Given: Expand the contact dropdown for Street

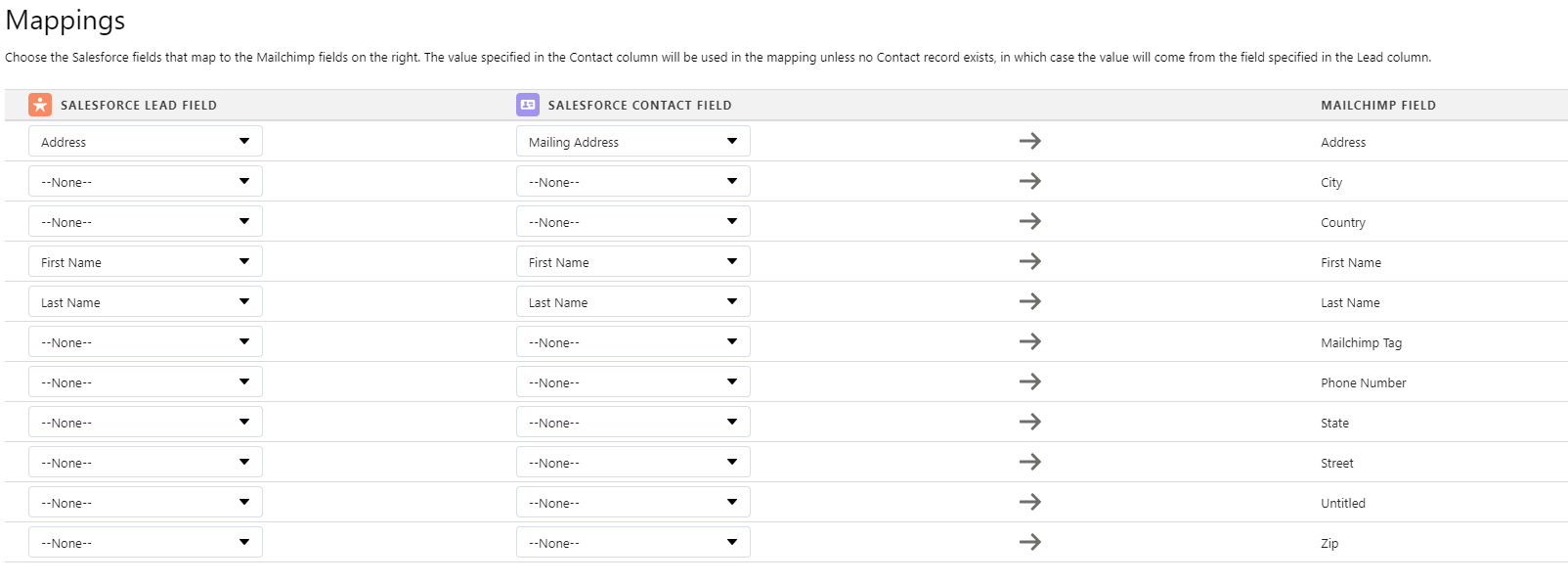Looking at the screenshot, I should [633, 462].
